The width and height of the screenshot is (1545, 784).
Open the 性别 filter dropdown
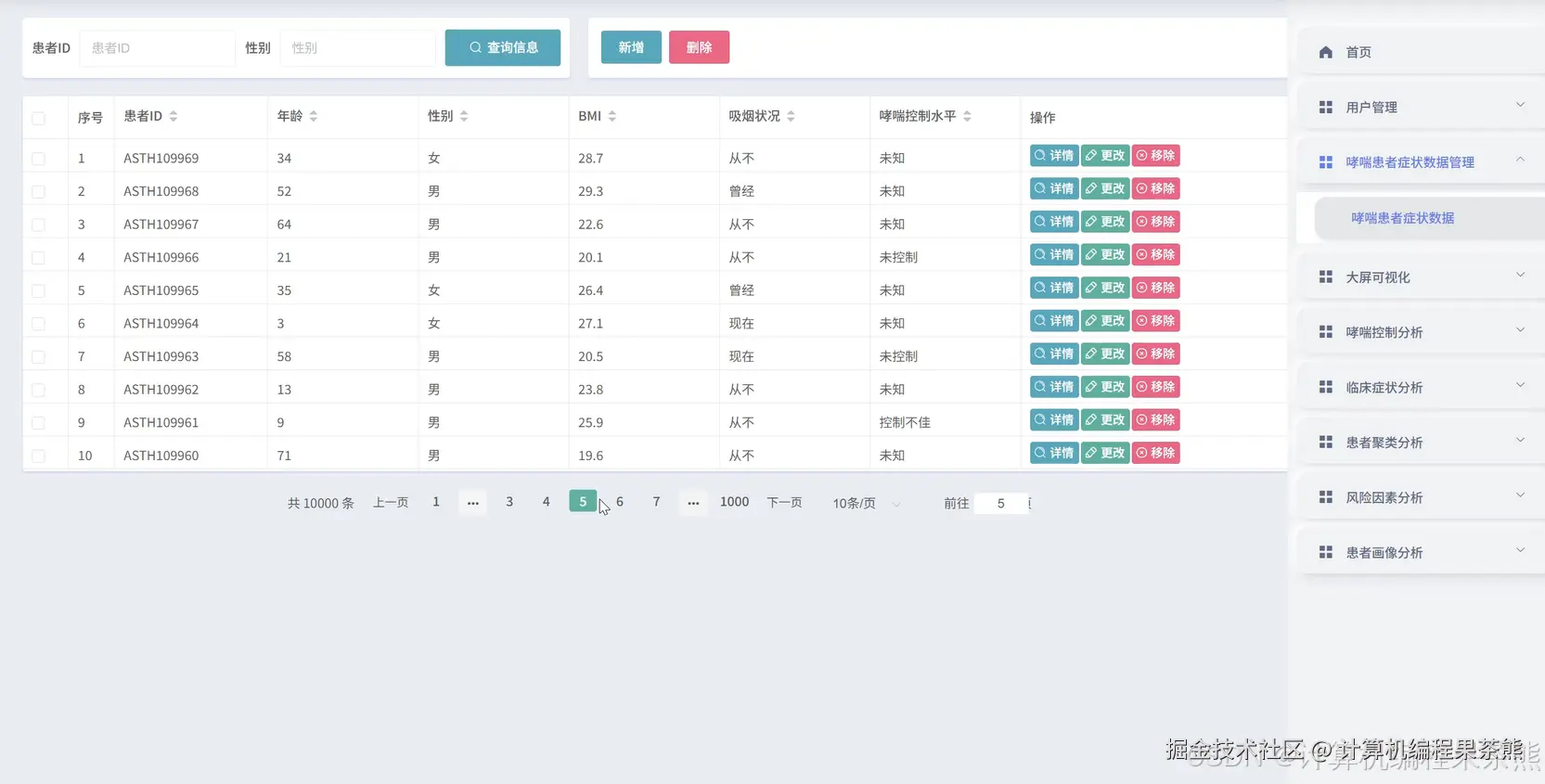click(357, 48)
